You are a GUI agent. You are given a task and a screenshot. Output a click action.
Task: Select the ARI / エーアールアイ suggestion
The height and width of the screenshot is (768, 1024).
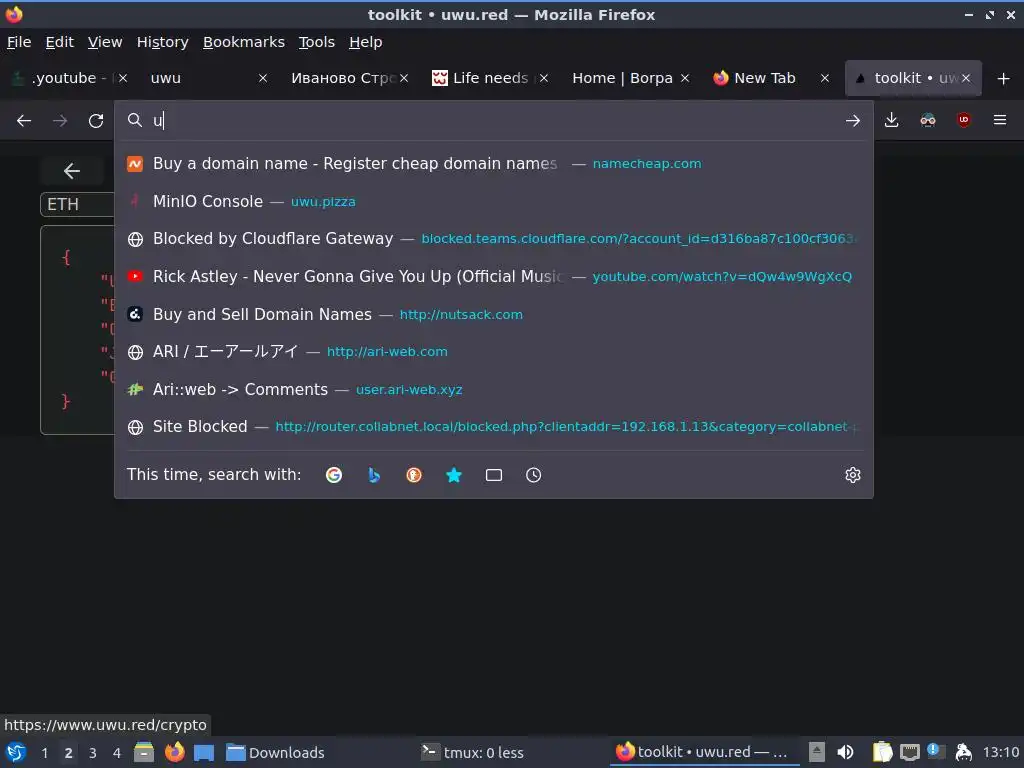[494, 352]
